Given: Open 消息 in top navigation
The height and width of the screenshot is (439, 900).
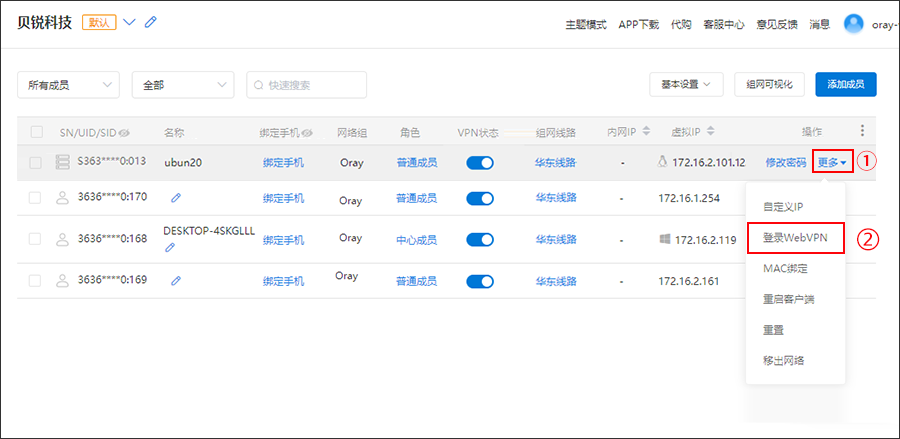Looking at the screenshot, I should click(820, 25).
